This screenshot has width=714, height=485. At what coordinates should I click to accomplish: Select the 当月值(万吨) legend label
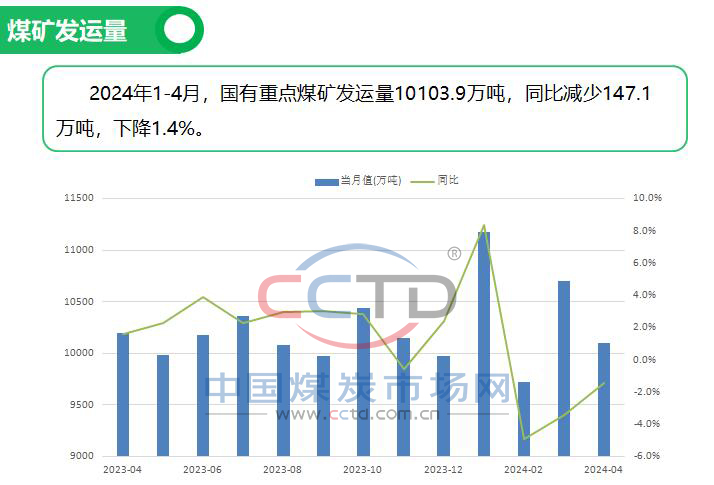point(371,180)
